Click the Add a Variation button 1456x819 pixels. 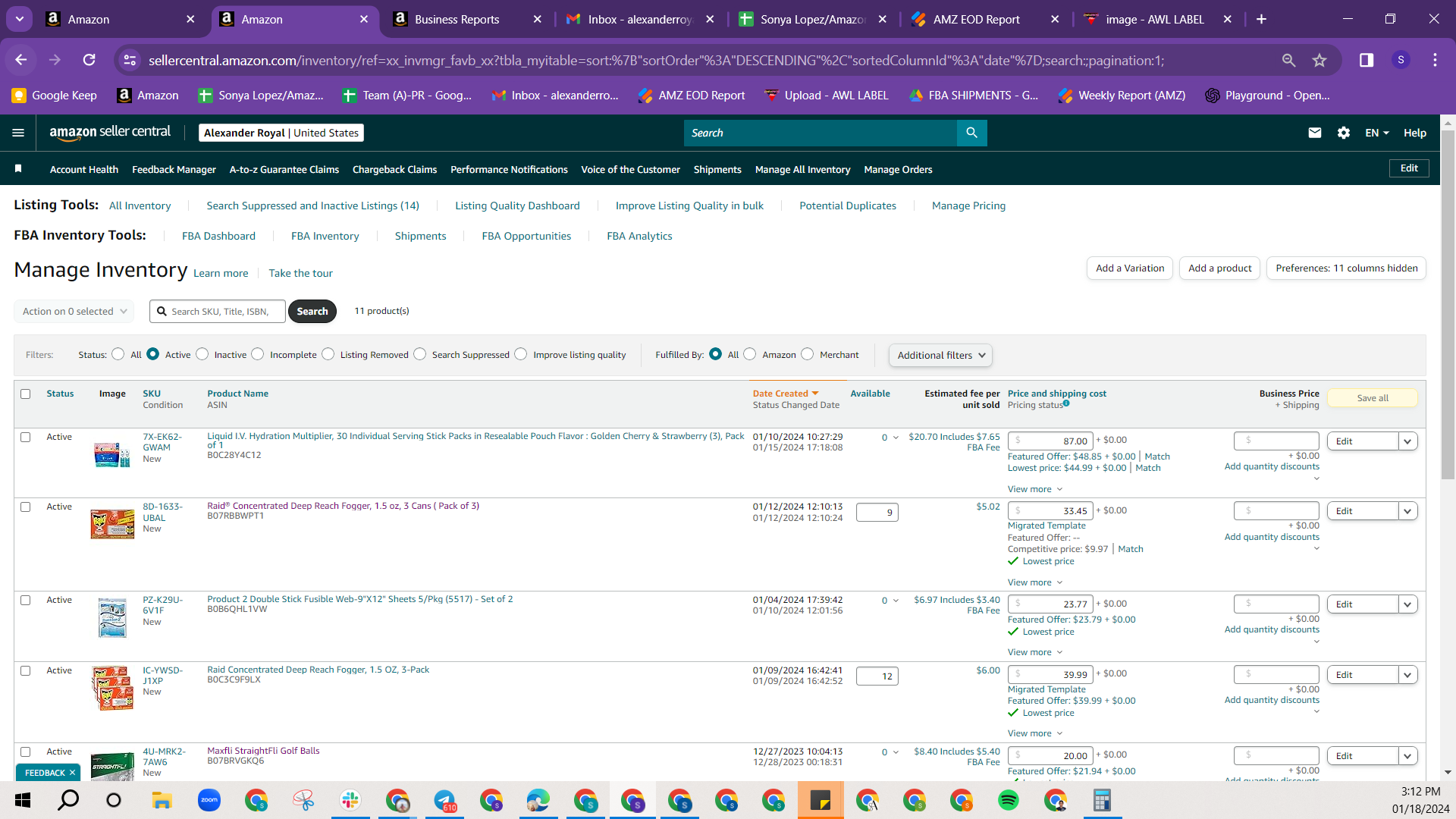coord(1130,268)
